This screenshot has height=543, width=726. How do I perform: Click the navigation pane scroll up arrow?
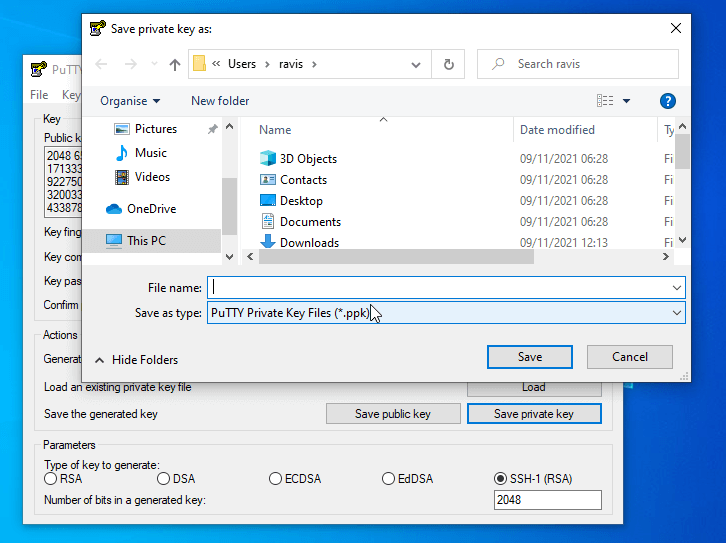click(x=230, y=126)
